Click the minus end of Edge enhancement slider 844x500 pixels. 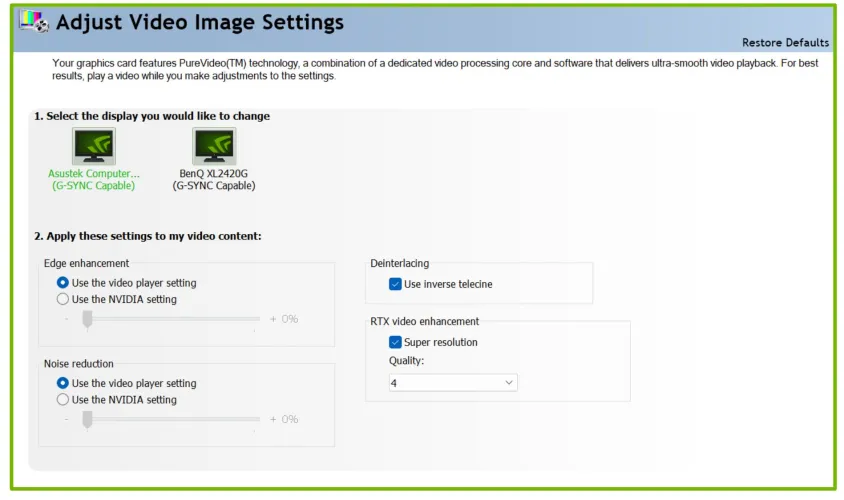(x=66, y=319)
